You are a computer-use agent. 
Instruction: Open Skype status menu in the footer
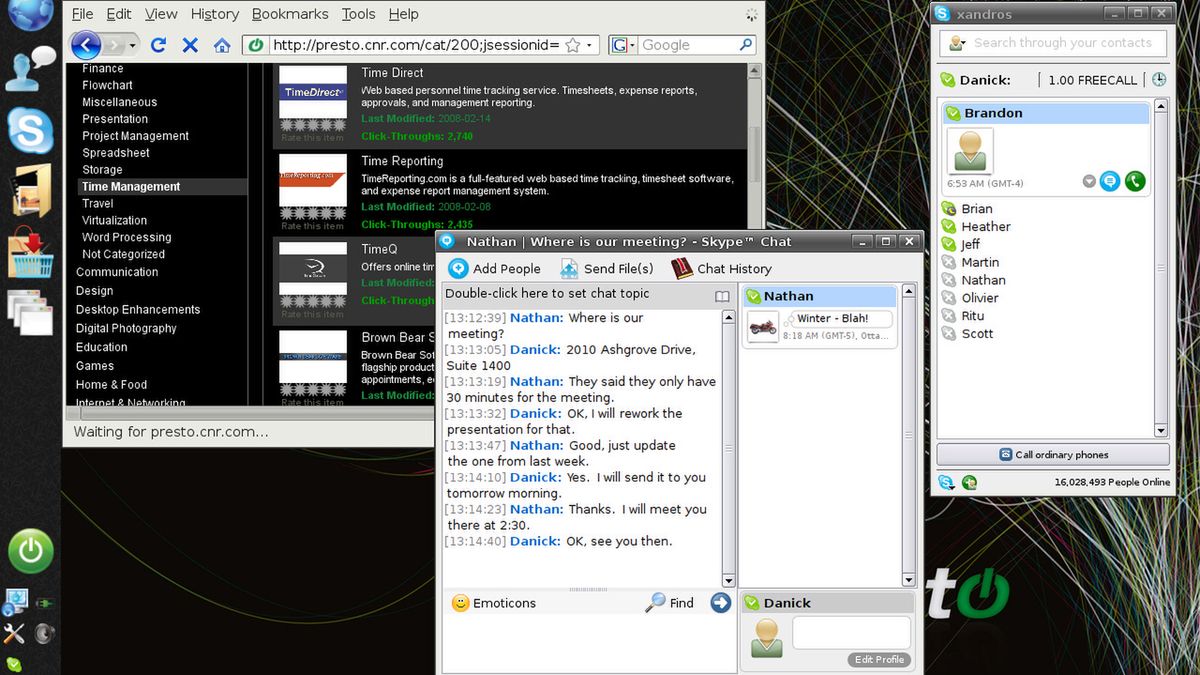946,482
